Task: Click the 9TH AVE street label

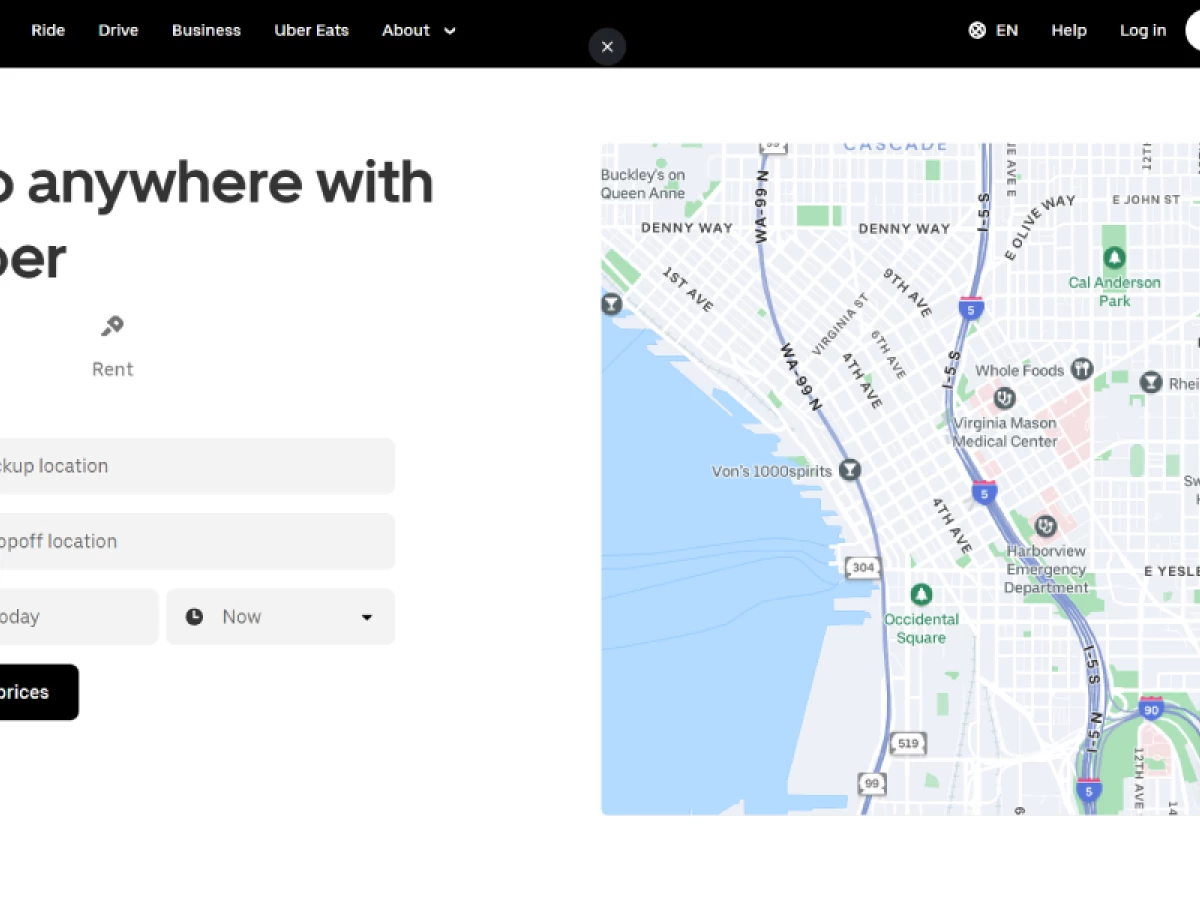Action: 908,292
